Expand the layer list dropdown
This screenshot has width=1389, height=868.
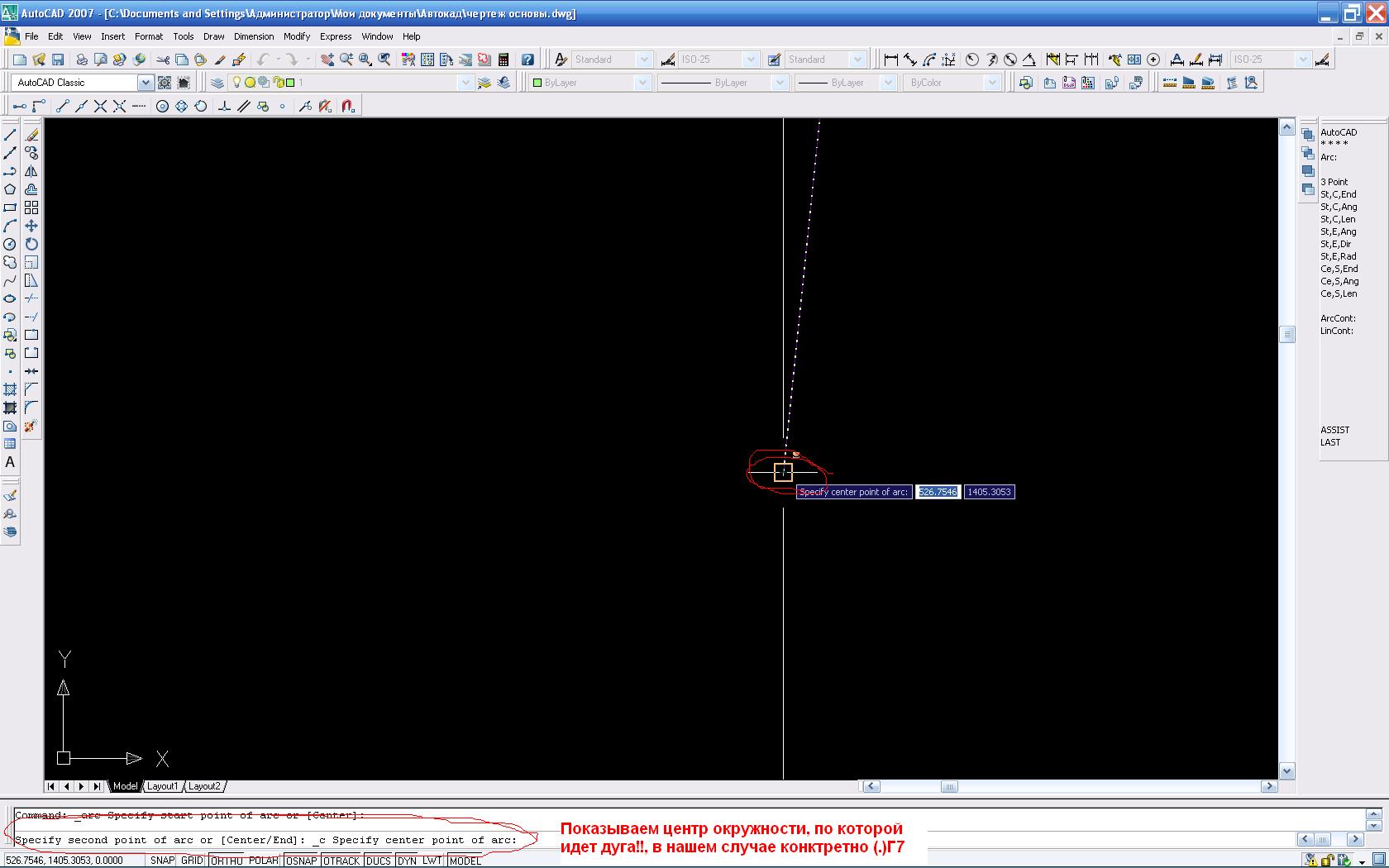tap(465, 83)
